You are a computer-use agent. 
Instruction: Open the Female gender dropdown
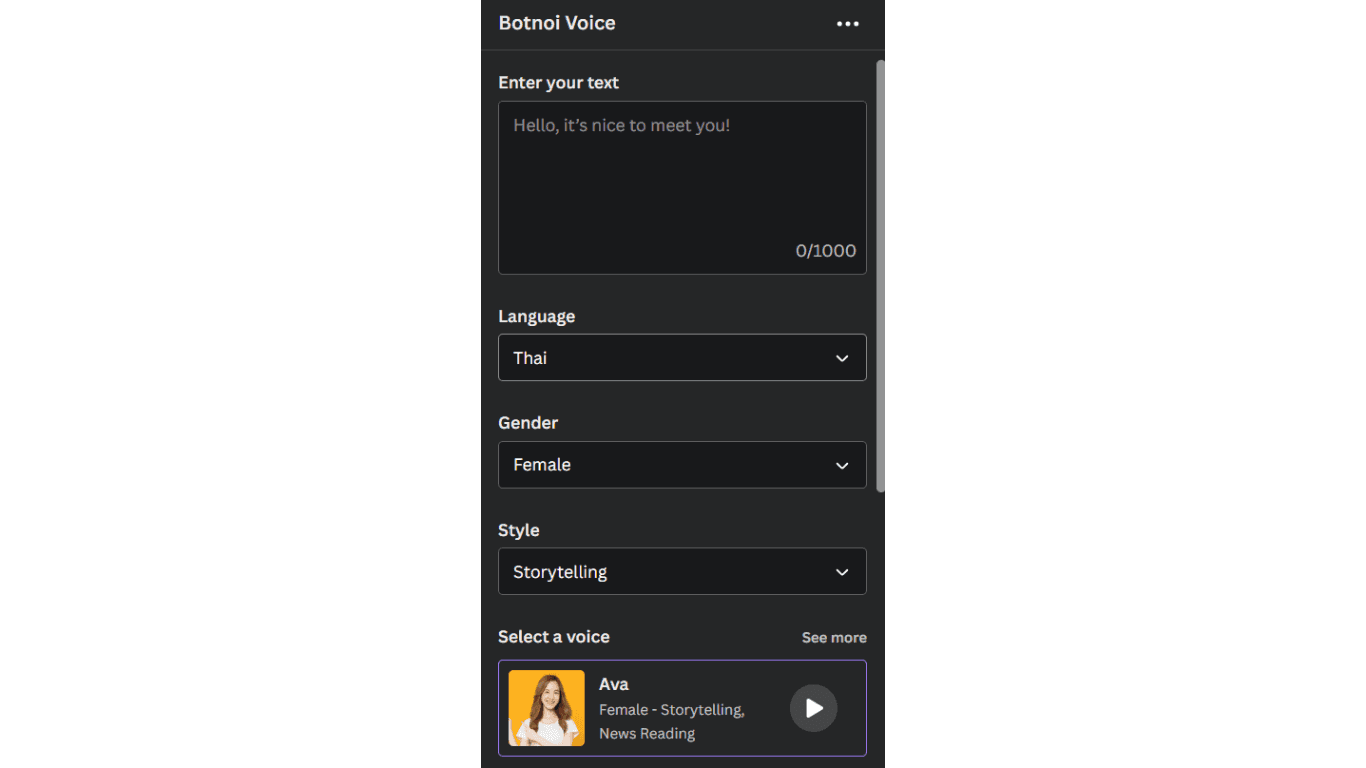(x=682, y=465)
